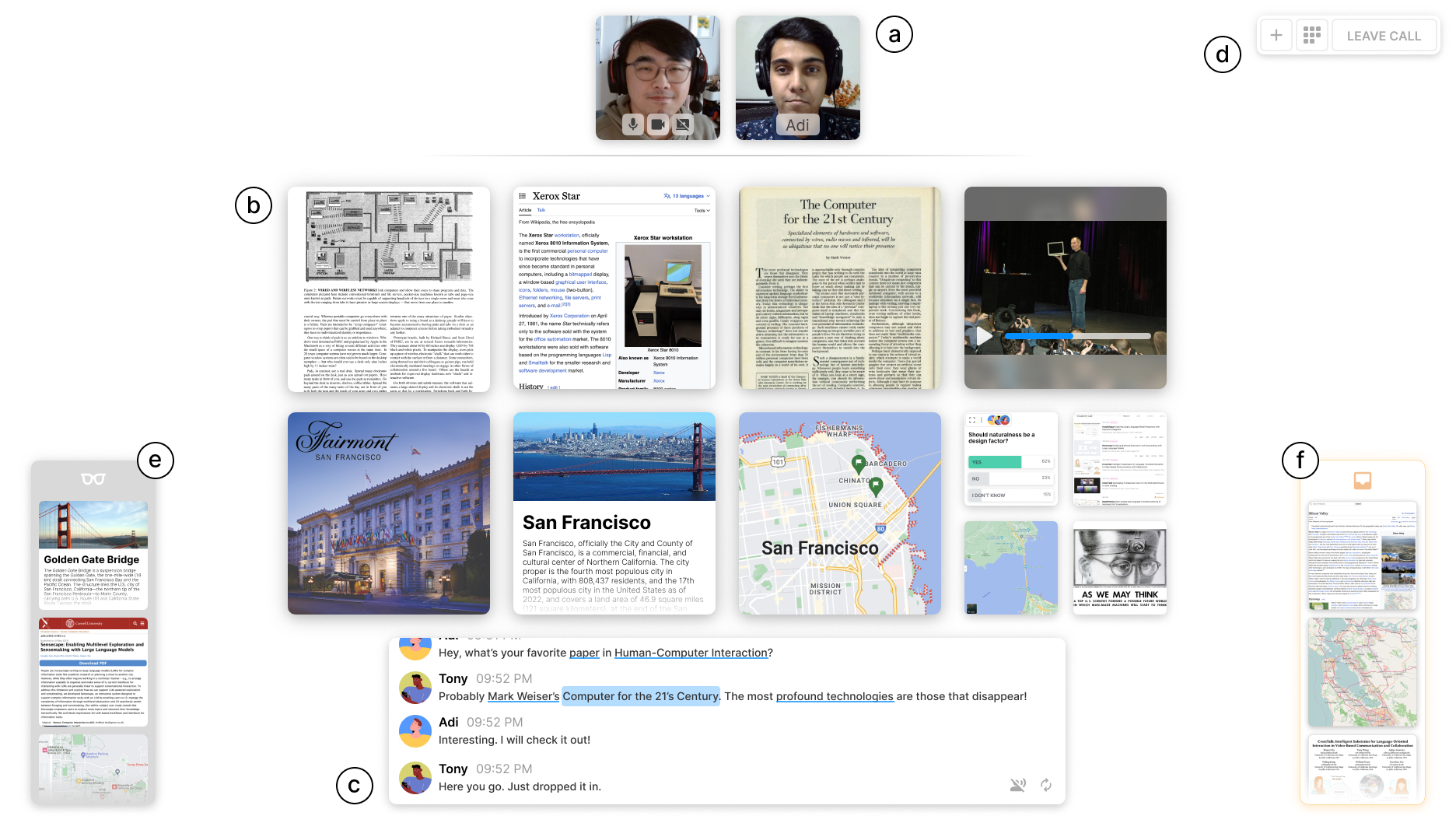Open the Sensecape paper card in left sidebar
Screen dimensions: 1456x823
pyautogui.click(x=93, y=672)
